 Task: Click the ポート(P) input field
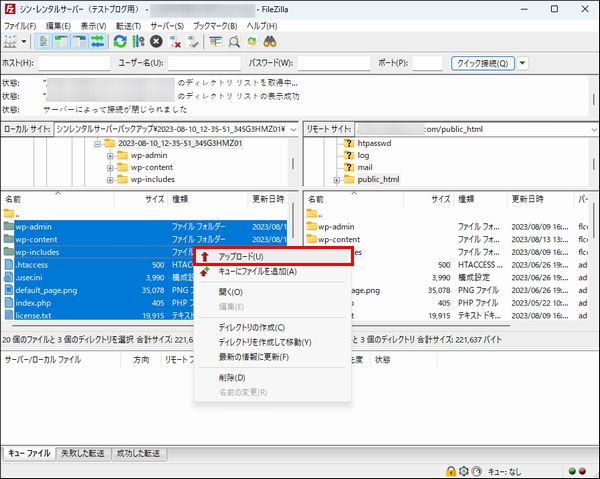tap(427, 63)
